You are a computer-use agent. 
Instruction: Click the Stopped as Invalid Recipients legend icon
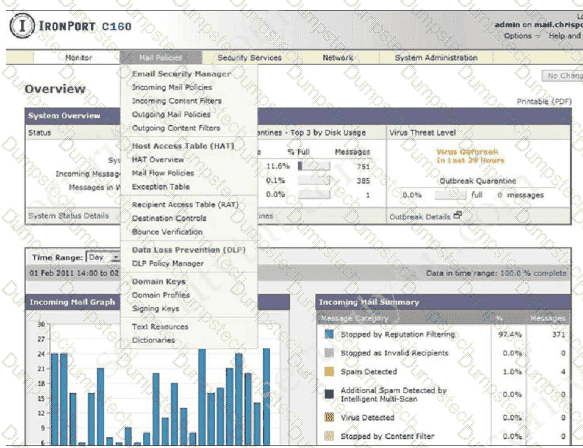tap(329, 352)
